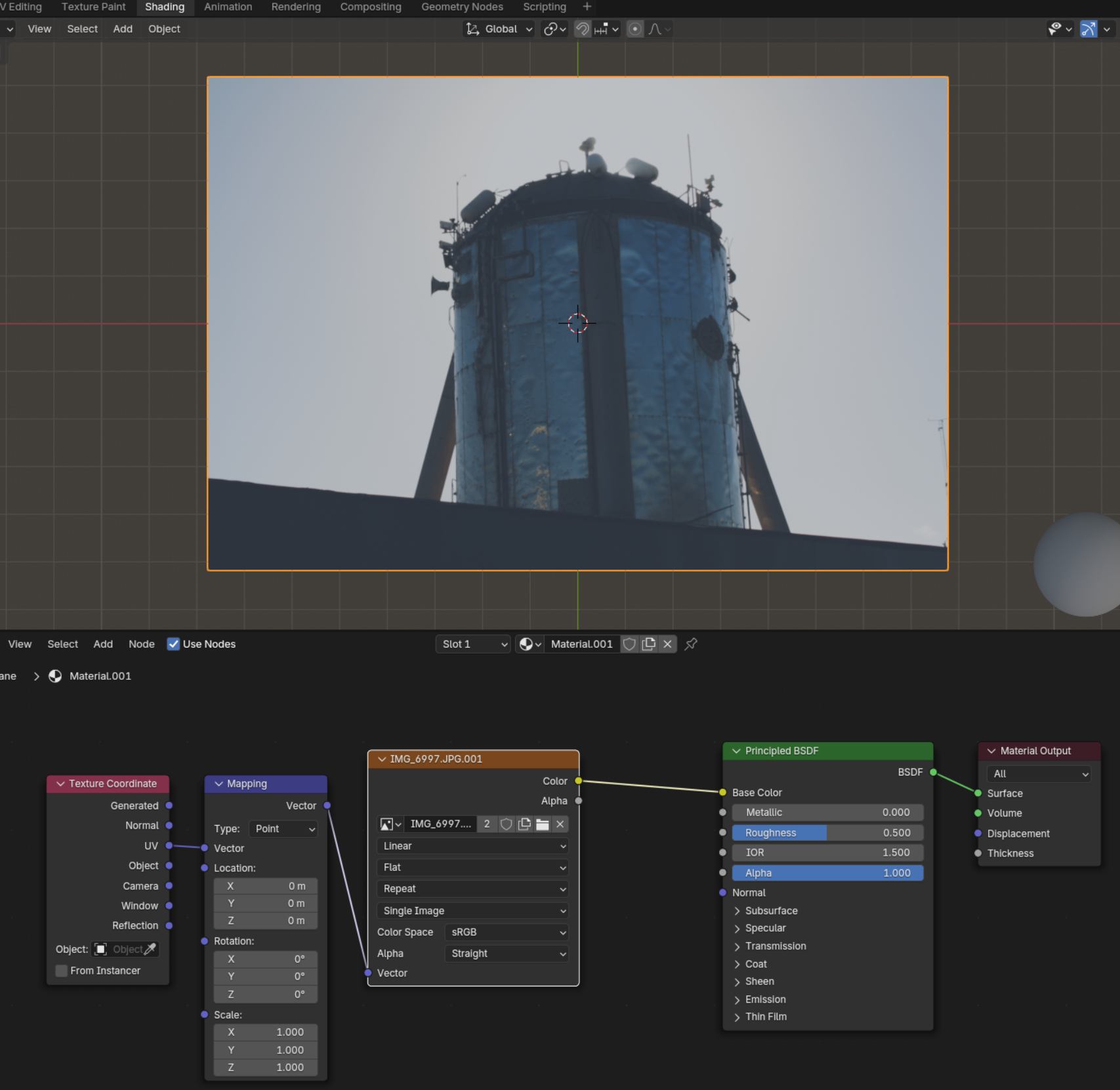Duplicate Material.001 with new material icon
Image resolution: width=1120 pixels, height=1090 pixels.
(649, 644)
